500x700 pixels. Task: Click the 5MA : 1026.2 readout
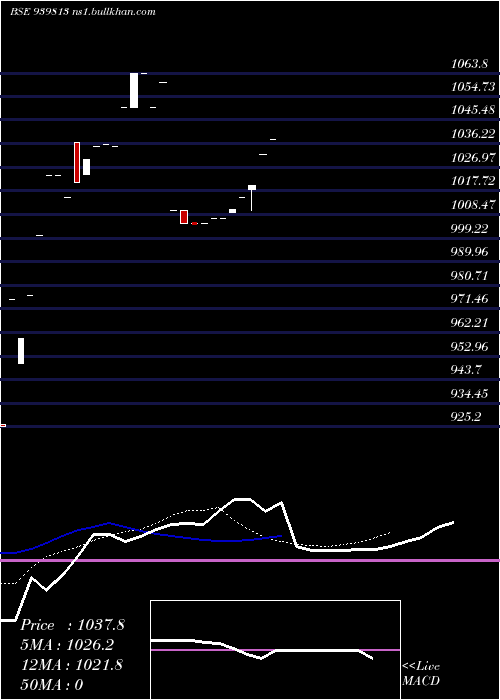(67, 645)
